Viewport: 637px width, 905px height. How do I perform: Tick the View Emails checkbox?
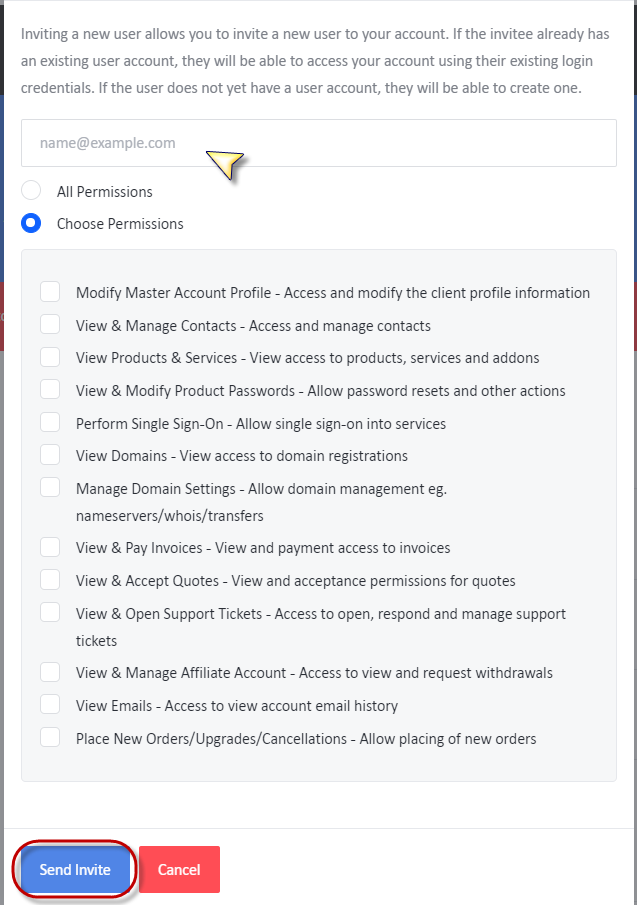pyautogui.click(x=50, y=705)
